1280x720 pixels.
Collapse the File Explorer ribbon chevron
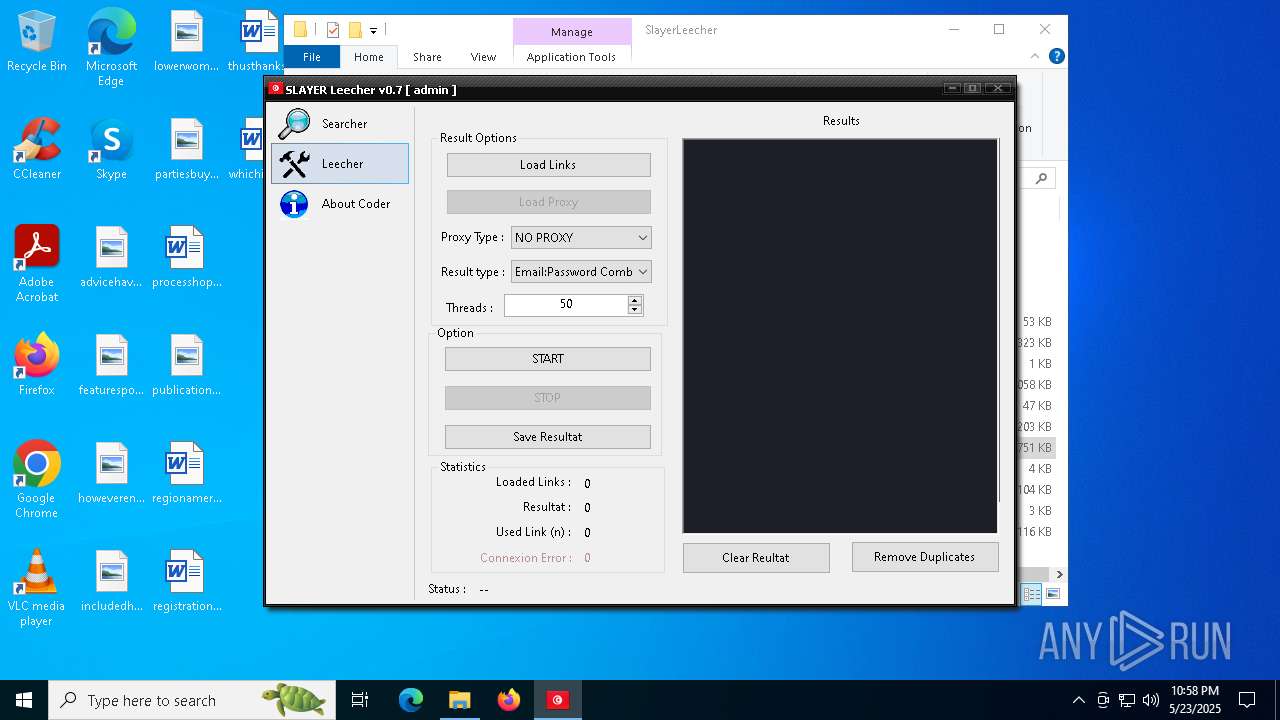[x=1035, y=57]
